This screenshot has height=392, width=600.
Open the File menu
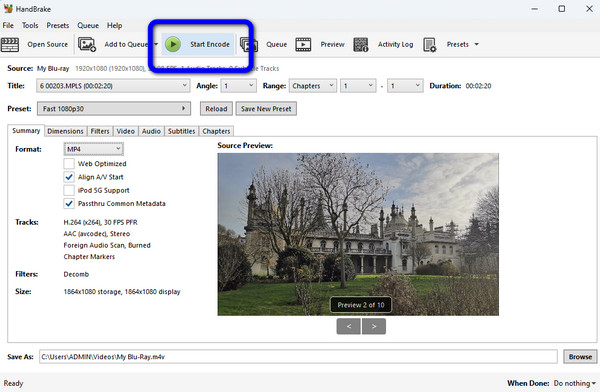pos(8,26)
